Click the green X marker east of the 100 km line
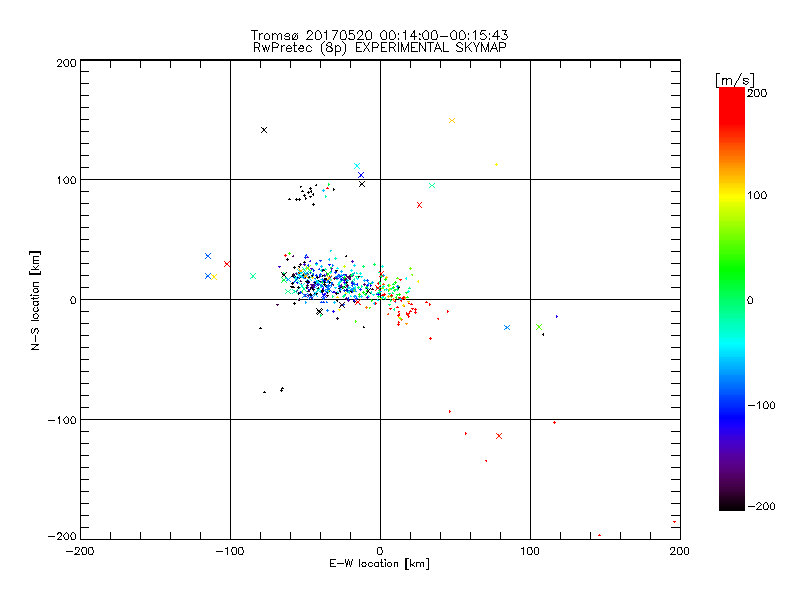The height and width of the screenshot is (600, 800). point(539,327)
